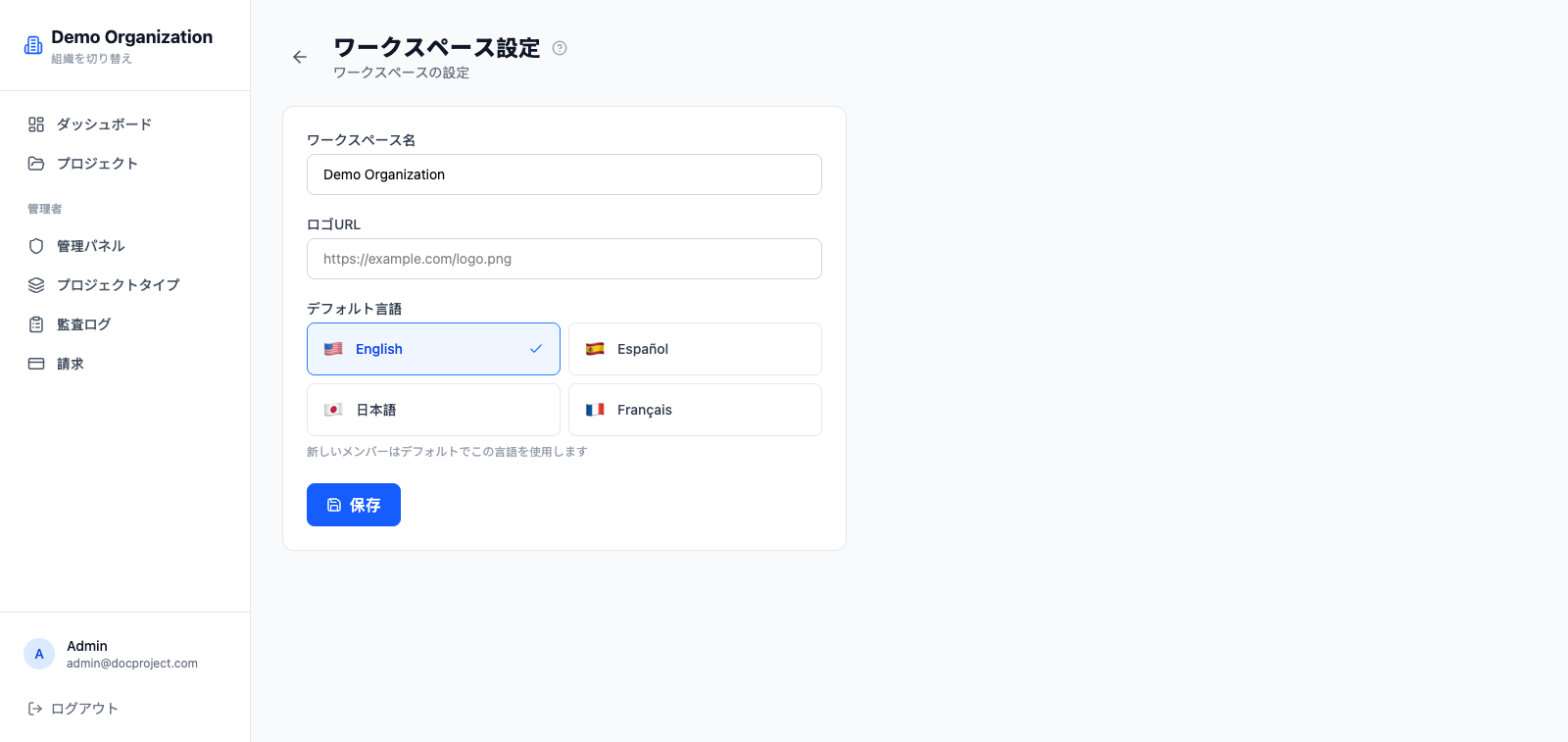Viewport: 1568px width, 742px height.
Task: Open the 管理パネル menu item
Action: click(x=124, y=246)
